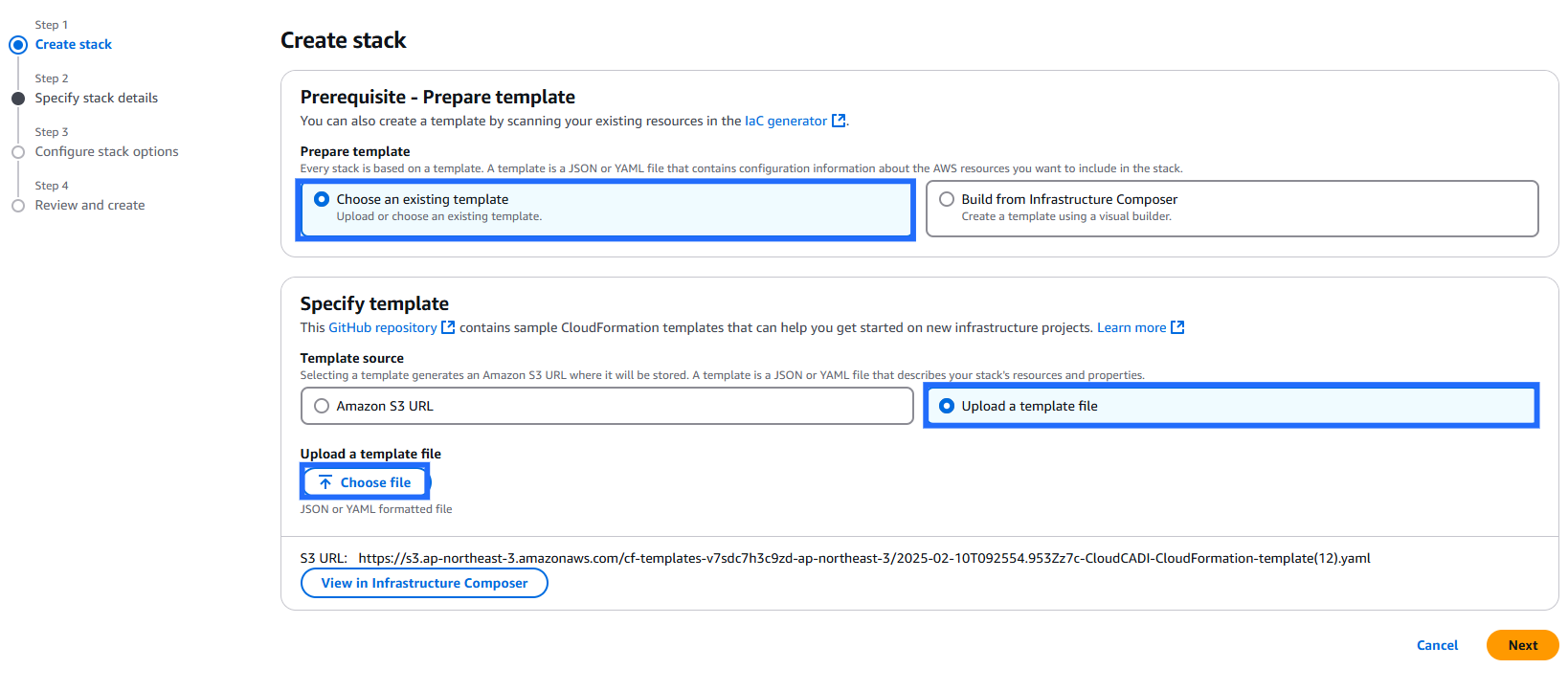This screenshot has width=1568, height=691.
Task: Follow the Learn more link
Action: (x=1131, y=327)
